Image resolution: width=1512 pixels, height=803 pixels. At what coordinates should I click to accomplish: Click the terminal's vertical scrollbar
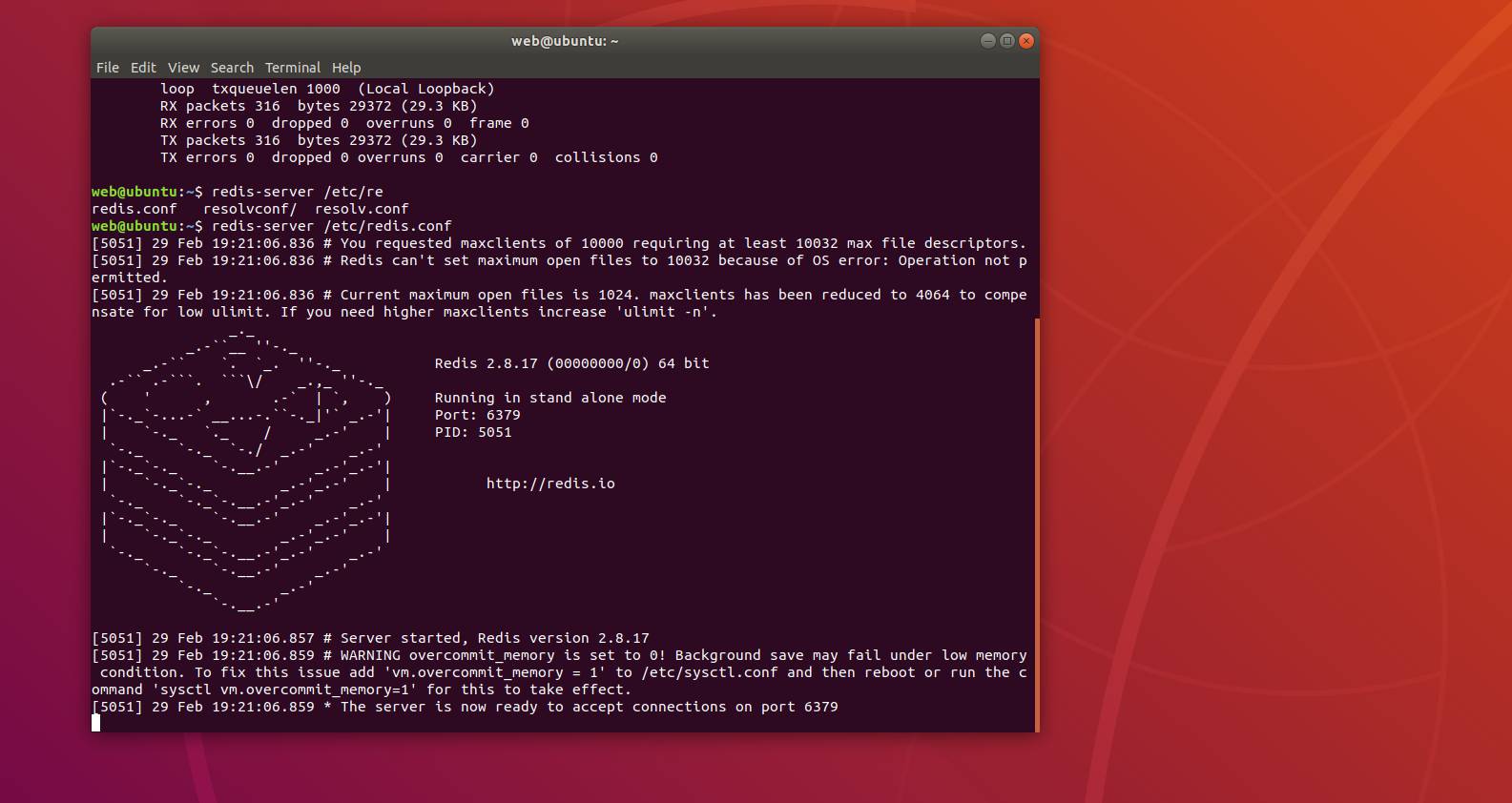tap(1036, 525)
